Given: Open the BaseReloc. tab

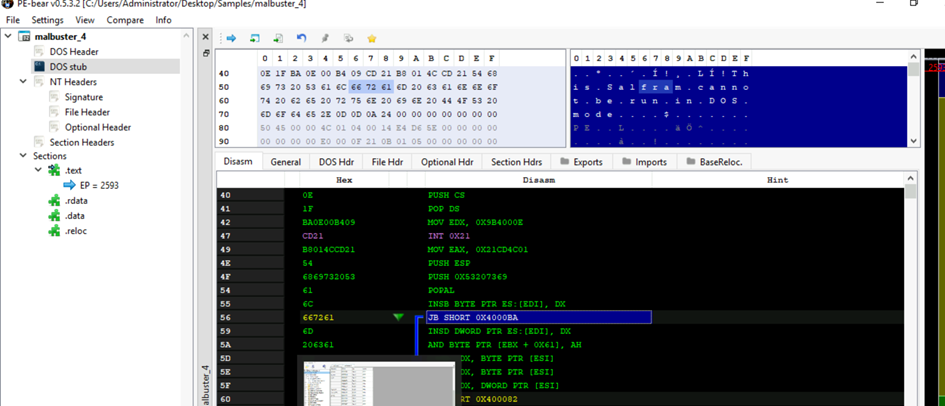Looking at the screenshot, I should [x=714, y=161].
